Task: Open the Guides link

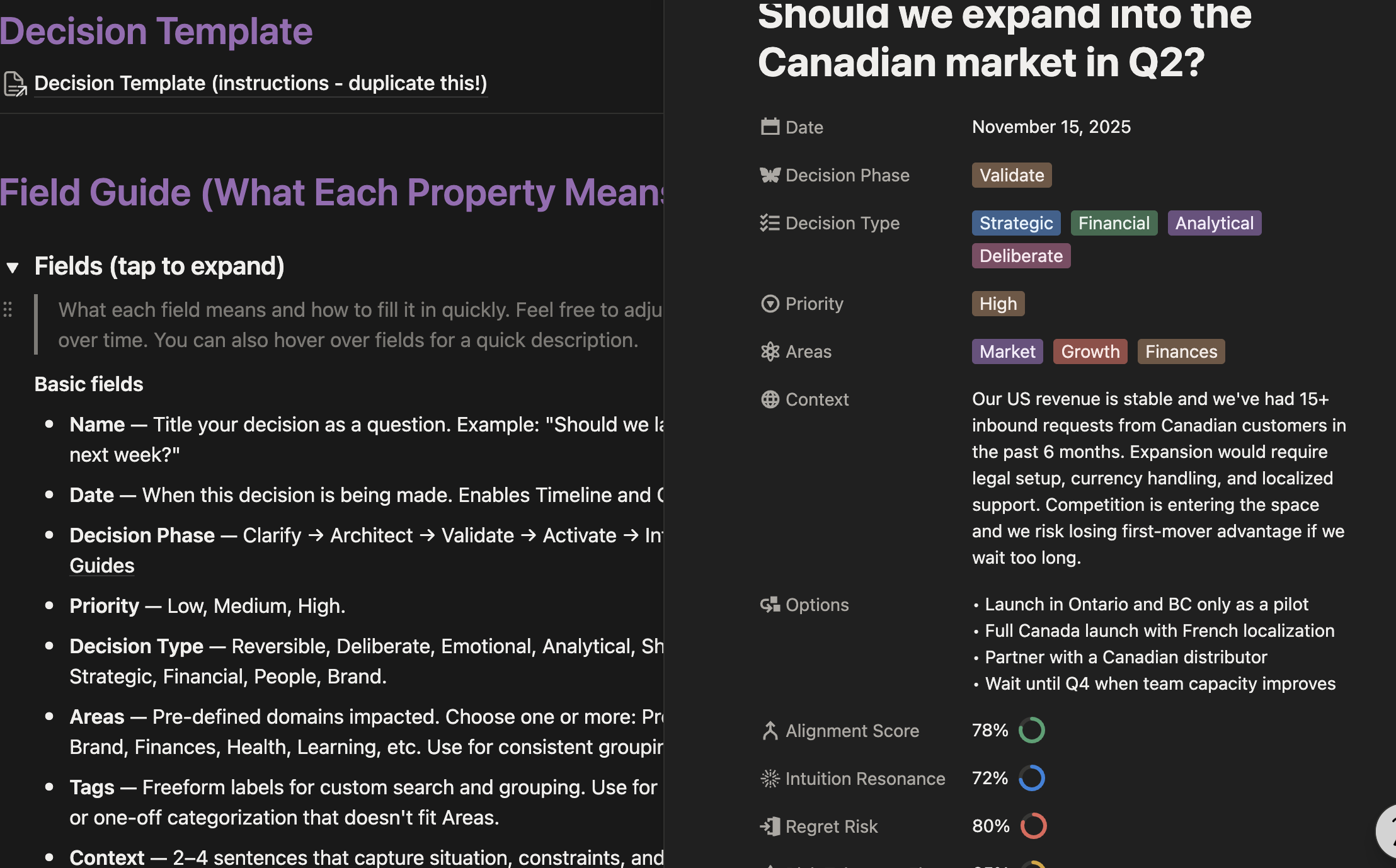Action: pyautogui.click(x=102, y=566)
